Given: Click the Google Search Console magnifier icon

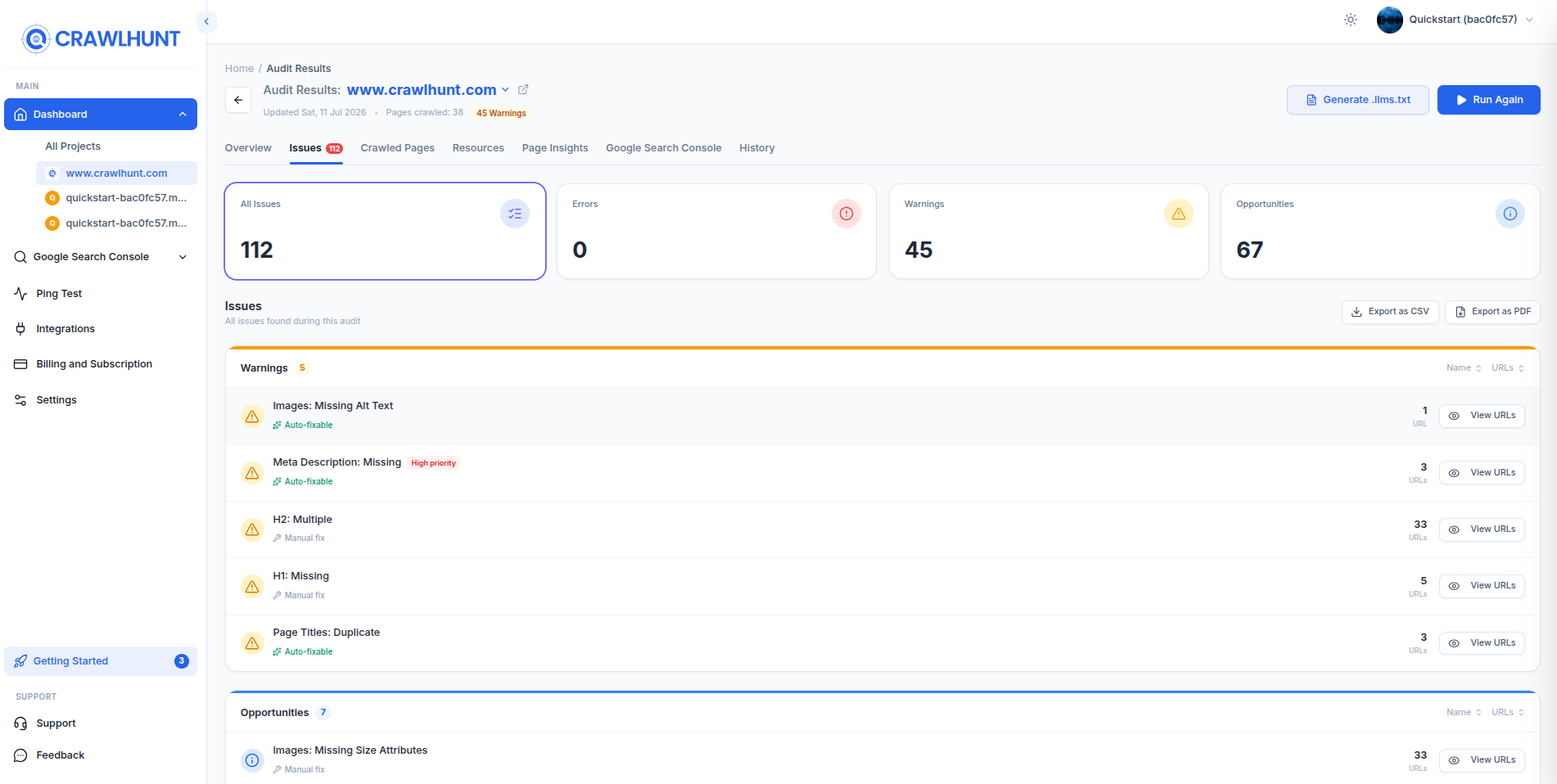Looking at the screenshot, I should [20, 257].
